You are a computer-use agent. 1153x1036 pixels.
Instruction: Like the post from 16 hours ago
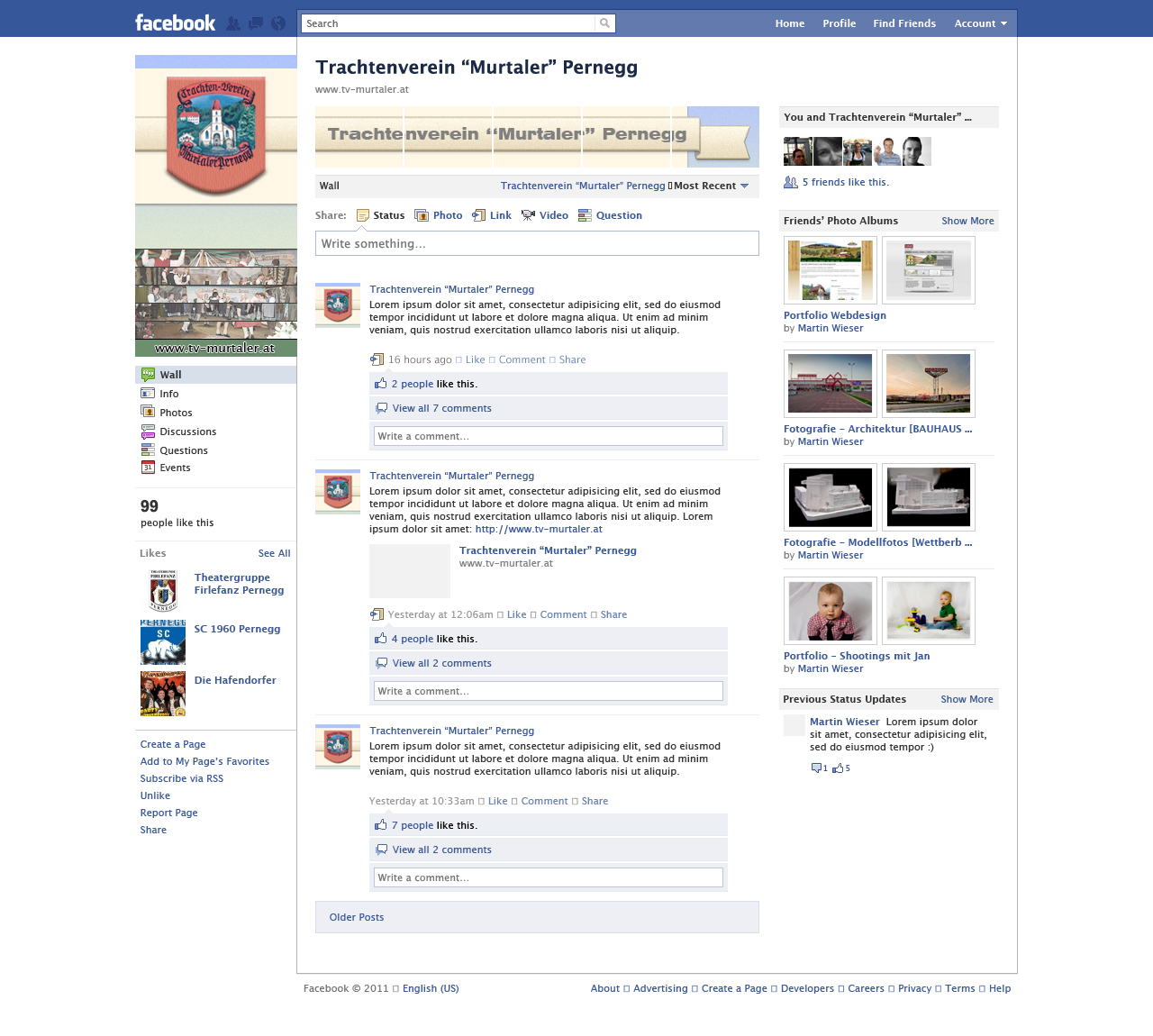[476, 359]
